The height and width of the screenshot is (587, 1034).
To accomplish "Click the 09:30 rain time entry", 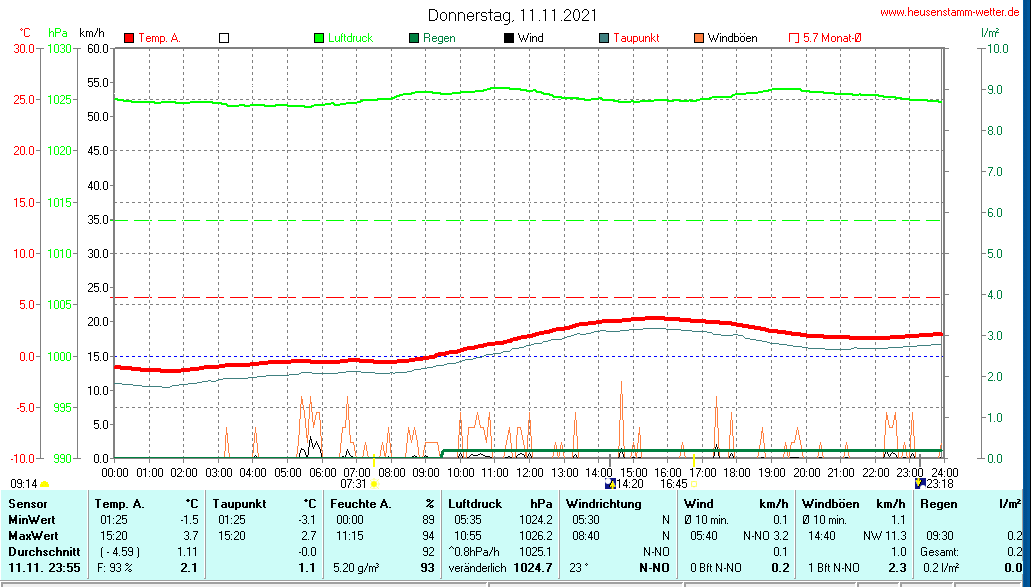I will (939, 536).
